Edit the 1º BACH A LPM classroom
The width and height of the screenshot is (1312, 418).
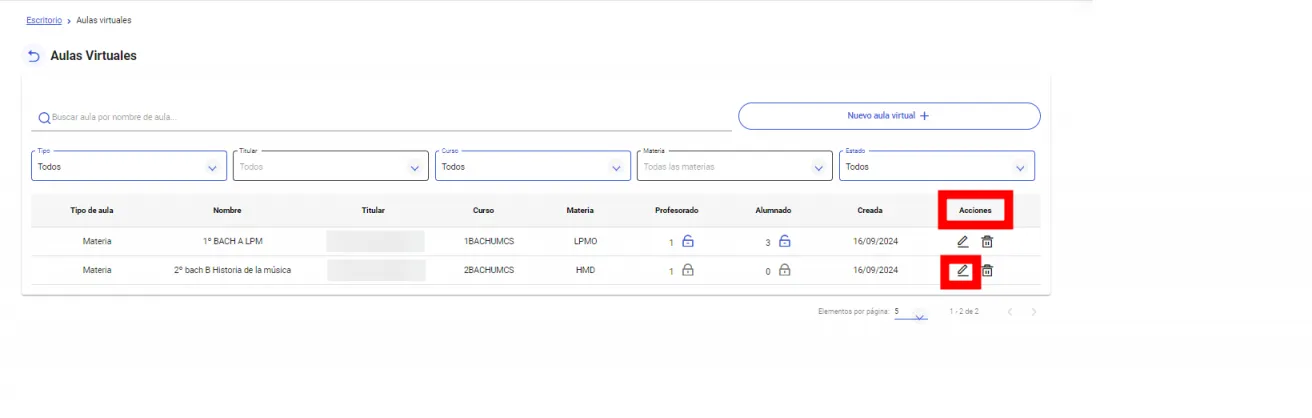962,241
